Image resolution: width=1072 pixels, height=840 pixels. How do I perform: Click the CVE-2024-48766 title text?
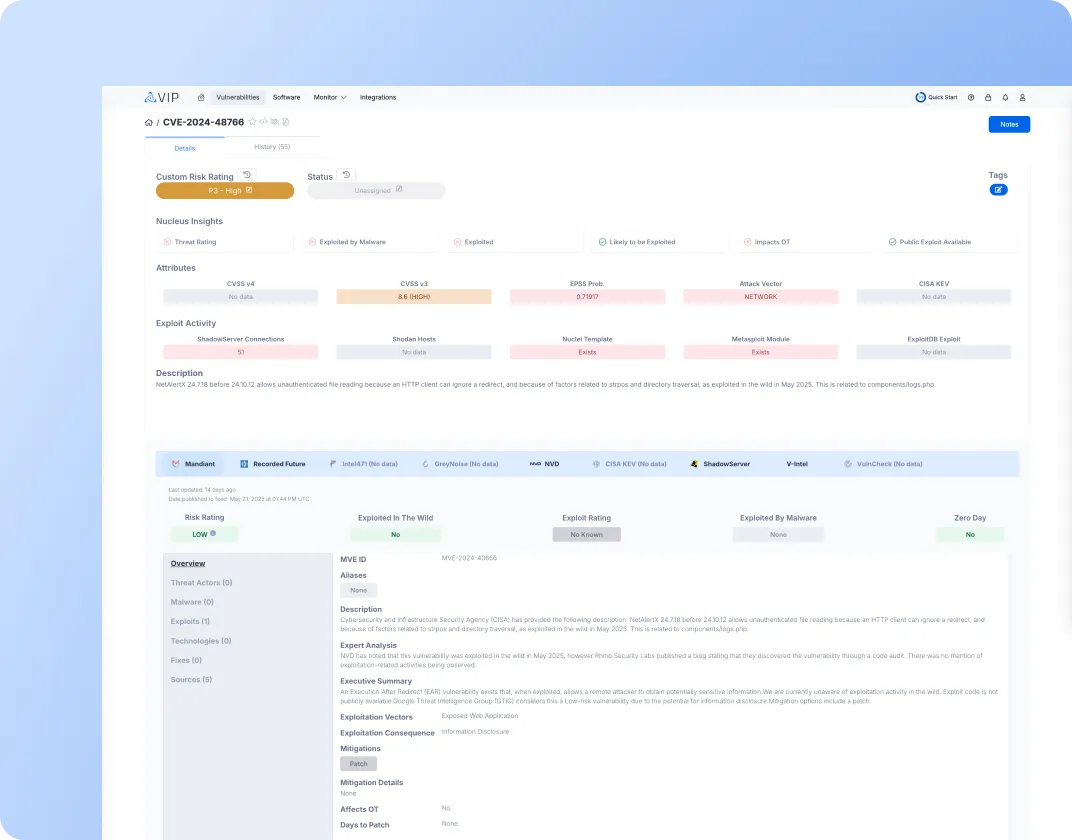(x=203, y=122)
